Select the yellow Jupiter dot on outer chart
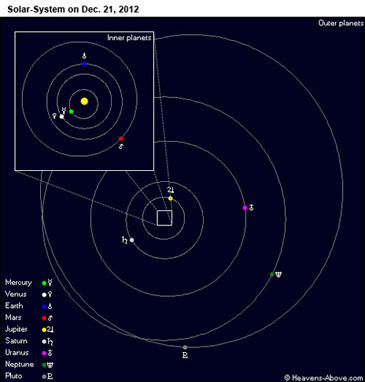Screen dimensions: 365x382 click(x=171, y=198)
